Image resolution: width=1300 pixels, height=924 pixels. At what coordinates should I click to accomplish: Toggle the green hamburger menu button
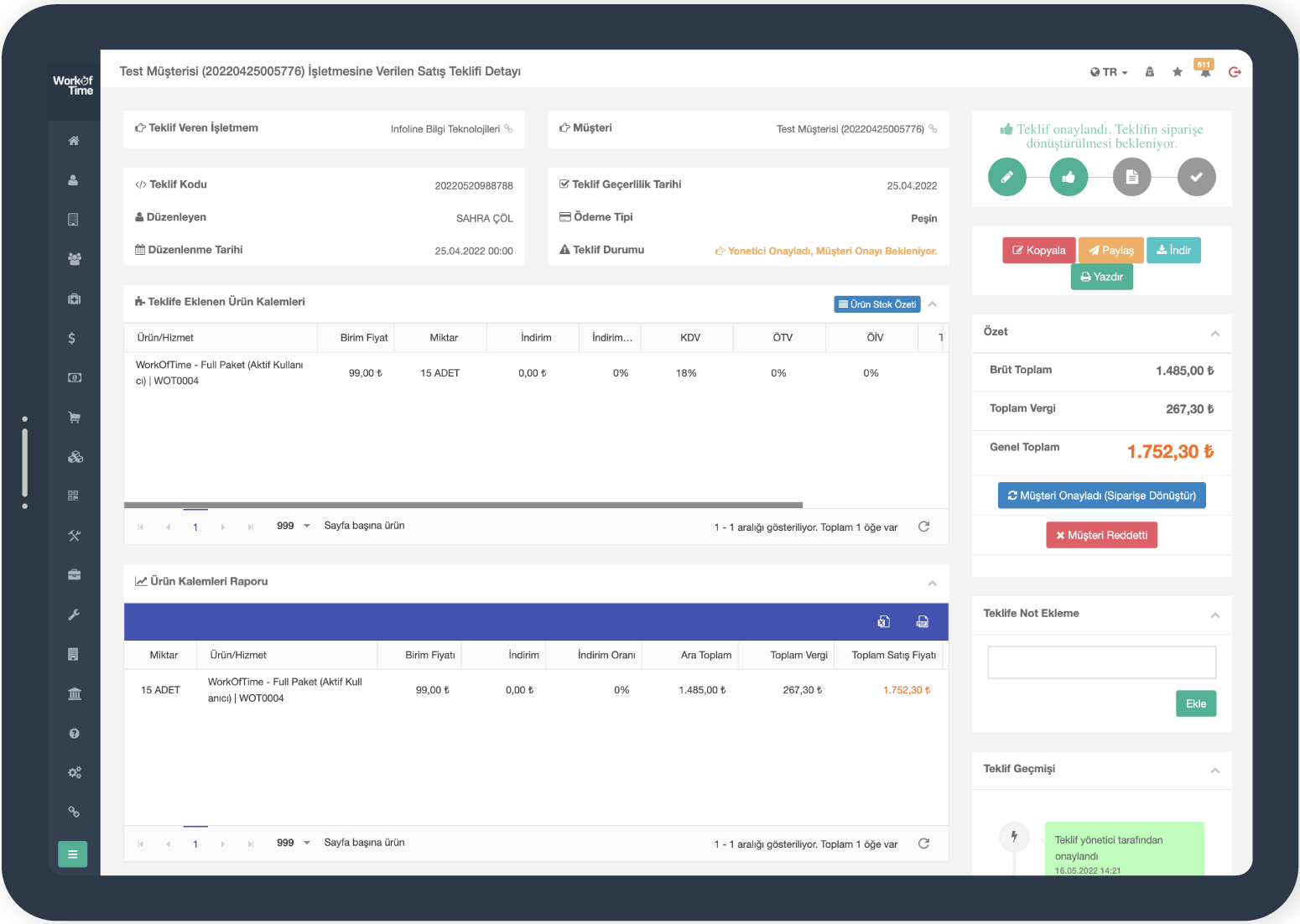(x=73, y=854)
